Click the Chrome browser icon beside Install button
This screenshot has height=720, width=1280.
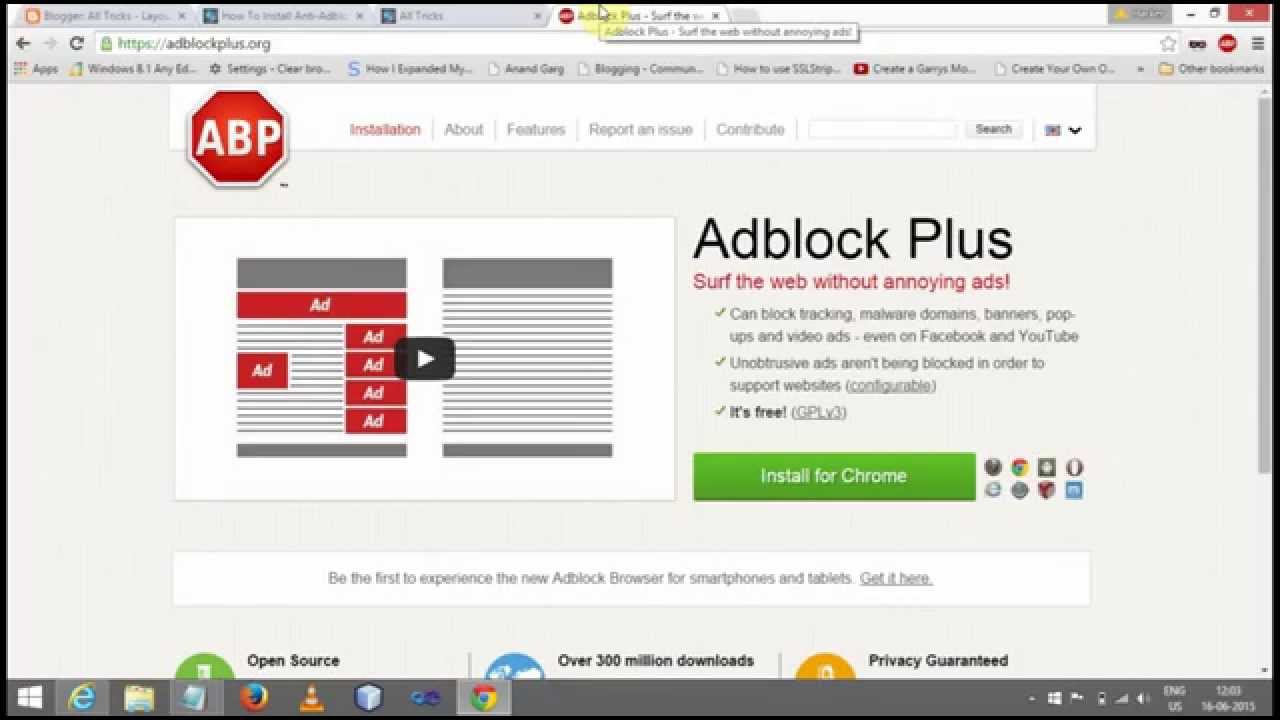click(1020, 467)
